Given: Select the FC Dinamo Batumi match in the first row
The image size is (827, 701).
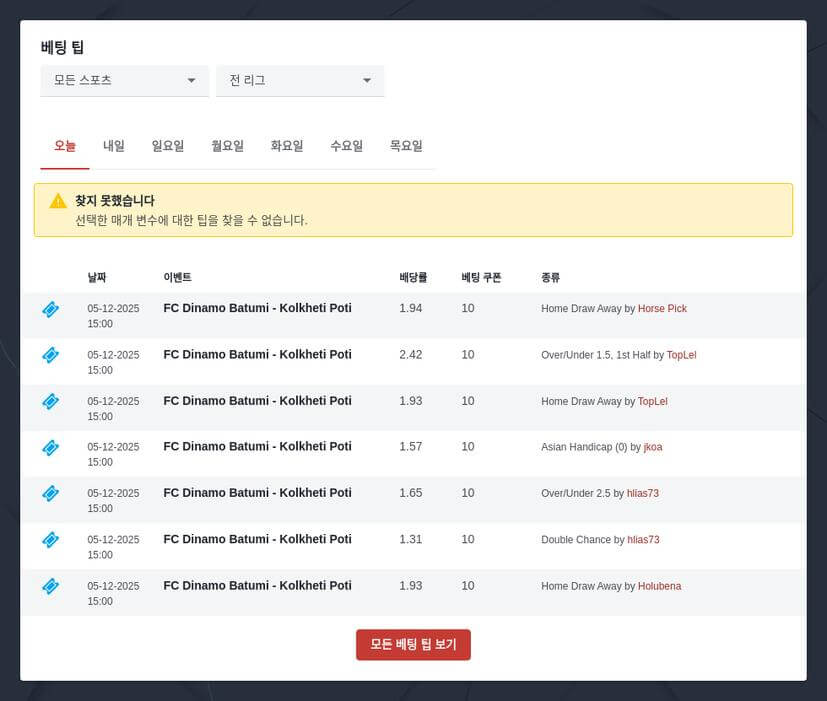Looking at the screenshot, I should [257, 308].
